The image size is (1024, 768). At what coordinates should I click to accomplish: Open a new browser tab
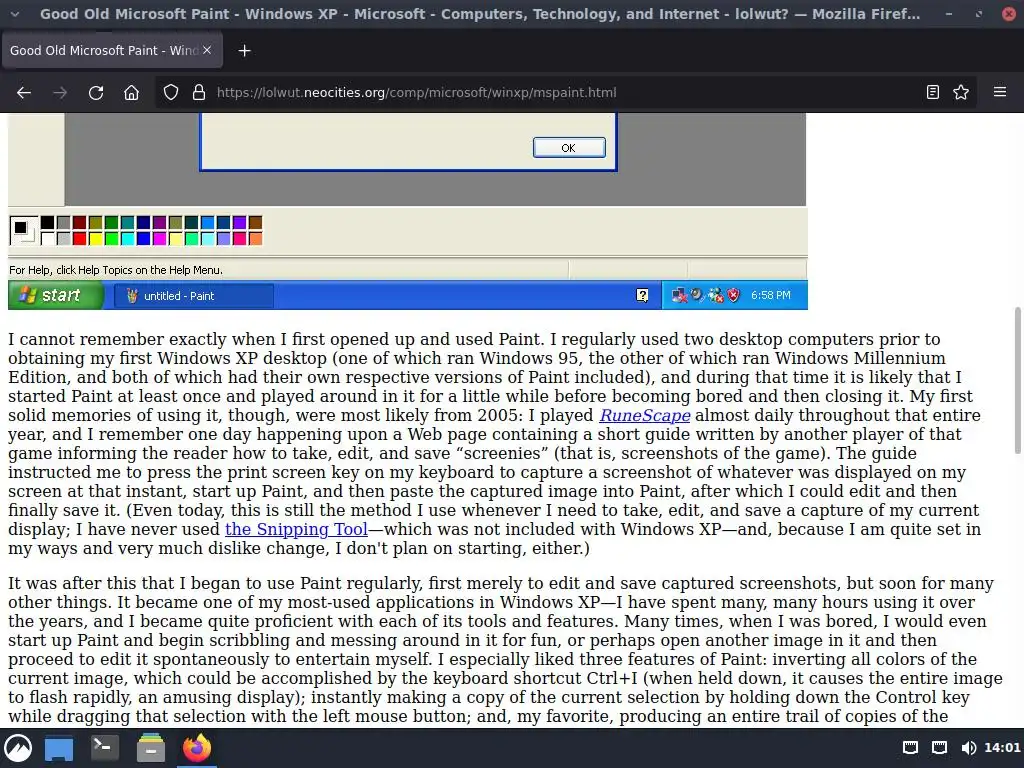point(244,50)
